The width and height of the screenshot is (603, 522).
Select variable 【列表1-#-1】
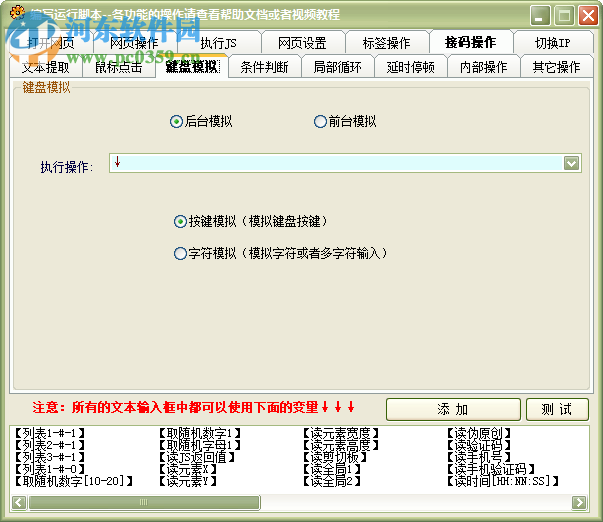point(49,434)
